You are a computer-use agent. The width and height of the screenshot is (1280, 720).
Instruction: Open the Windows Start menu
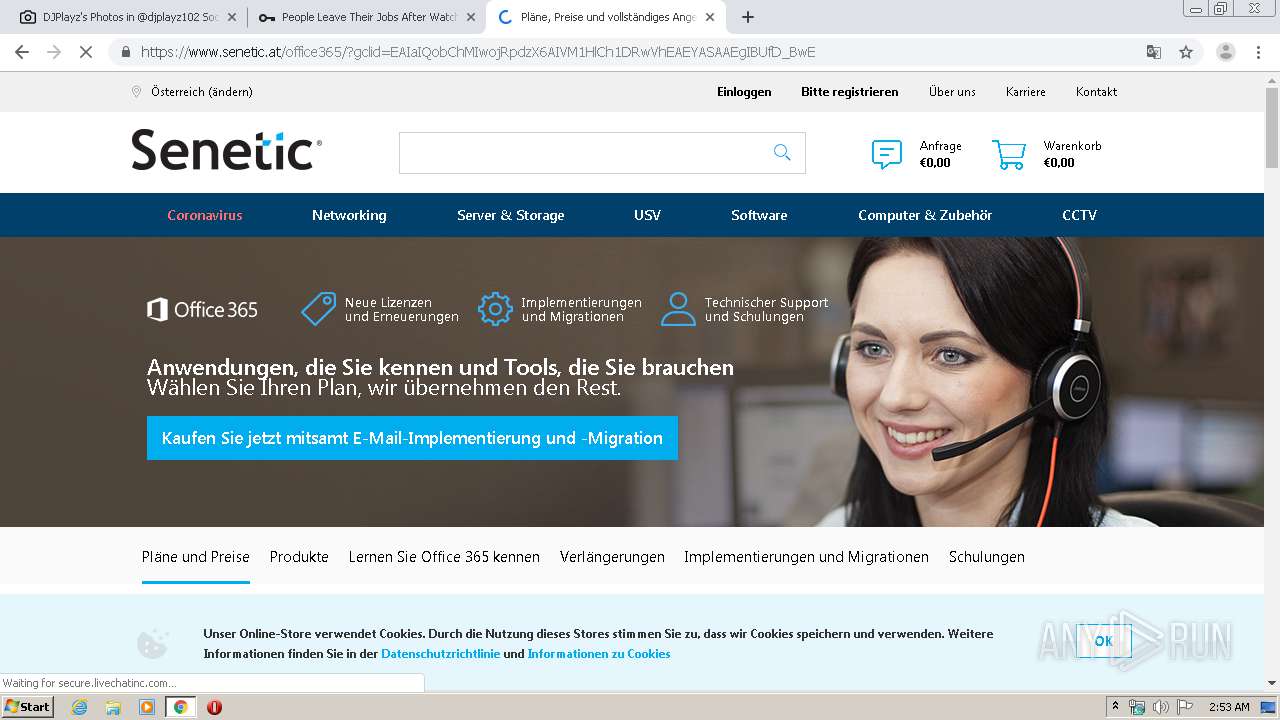click(x=27, y=707)
